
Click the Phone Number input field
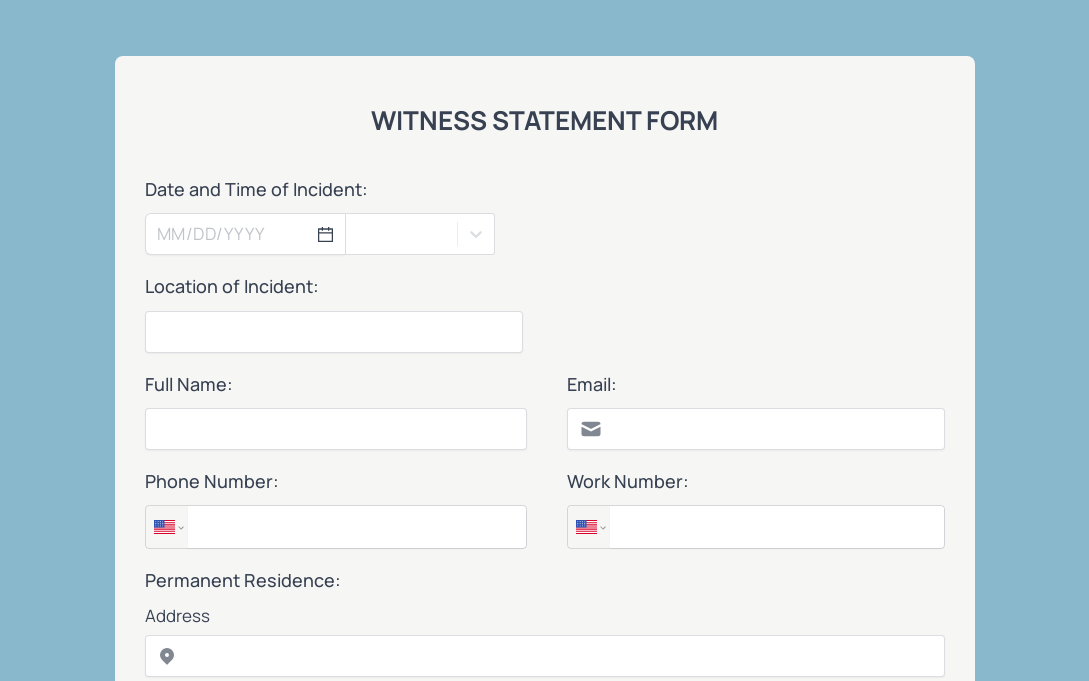coord(356,527)
